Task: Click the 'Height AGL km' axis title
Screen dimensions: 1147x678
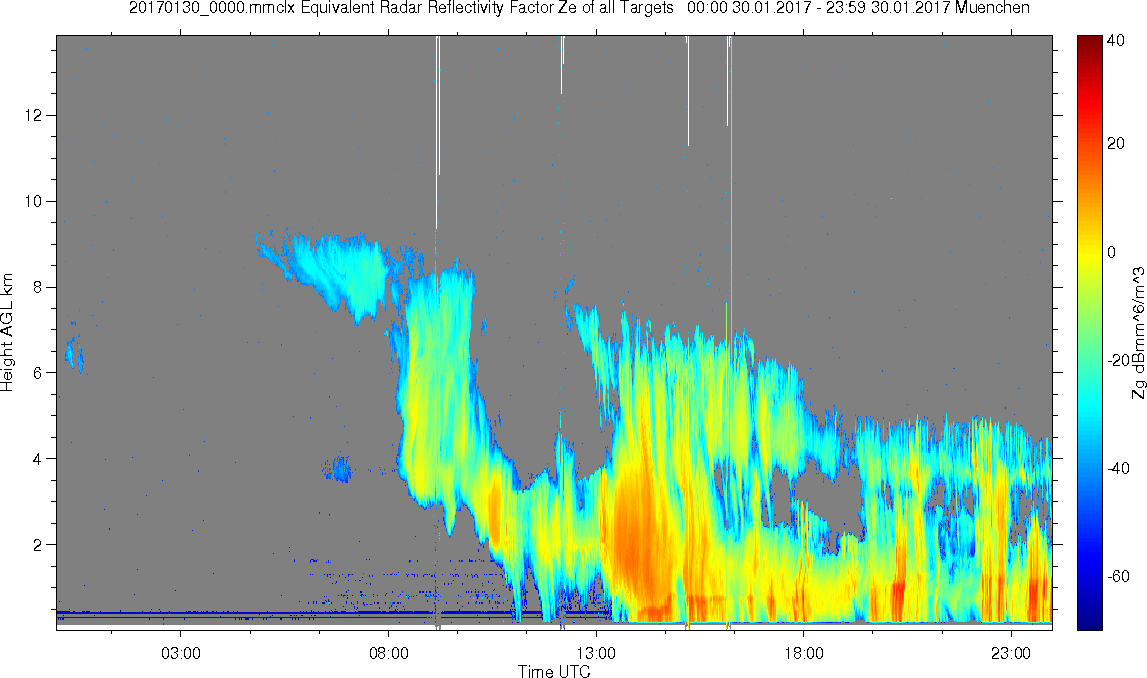Action: [7, 332]
